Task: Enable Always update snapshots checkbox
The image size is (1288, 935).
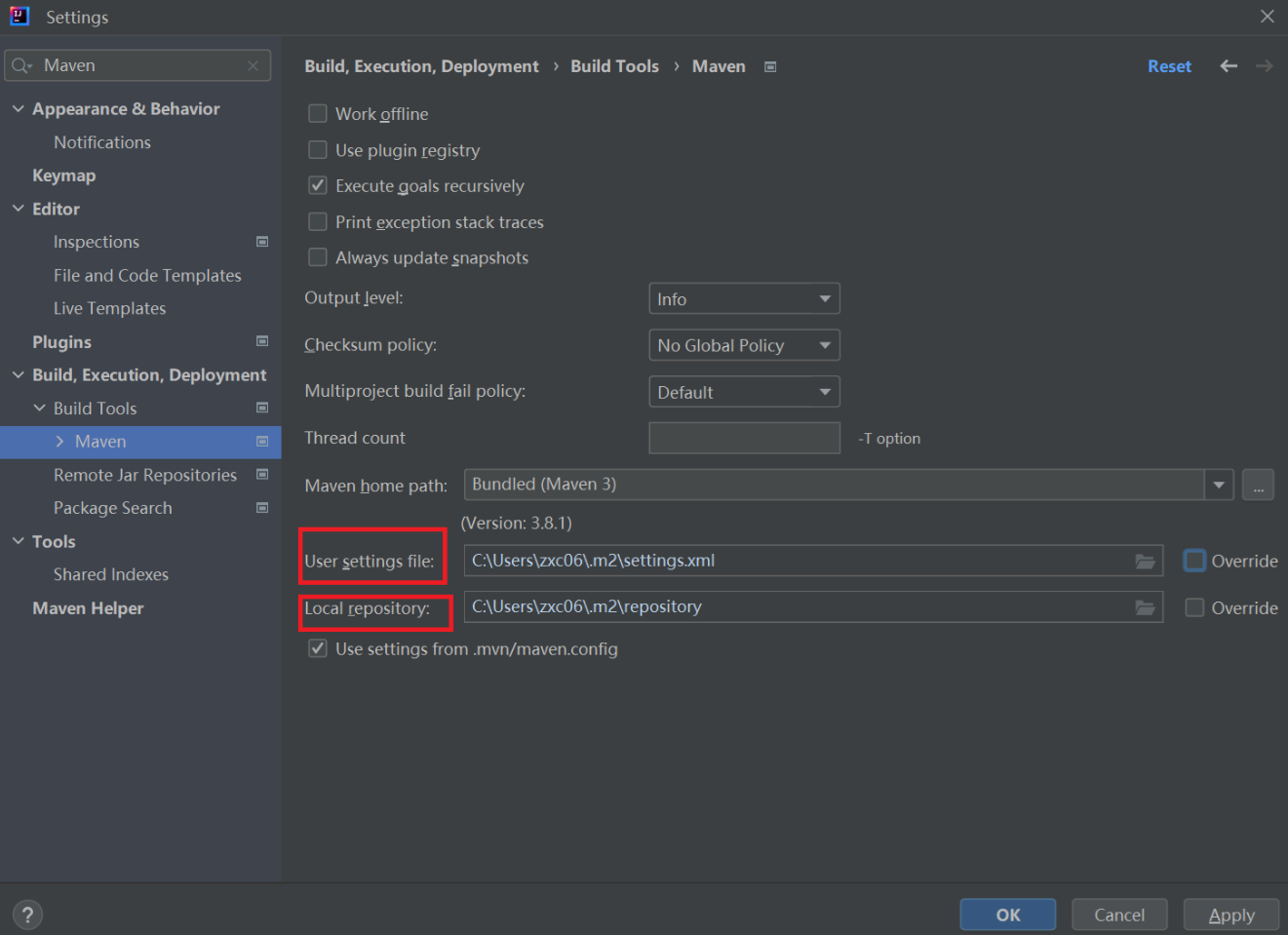Action: tap(318, 257)
